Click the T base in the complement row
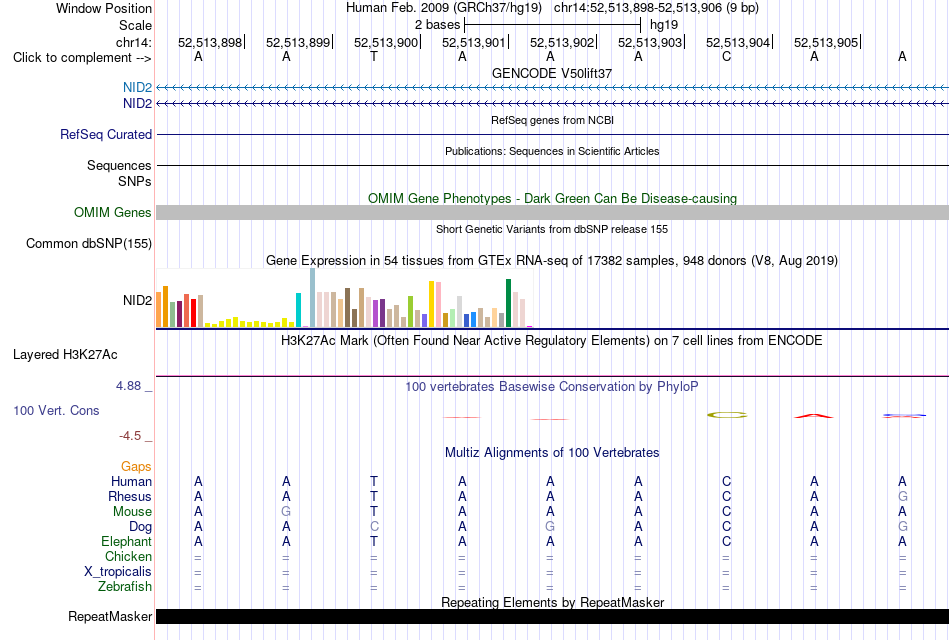Viewport: 950px width, 640px height. click(374, 57)
